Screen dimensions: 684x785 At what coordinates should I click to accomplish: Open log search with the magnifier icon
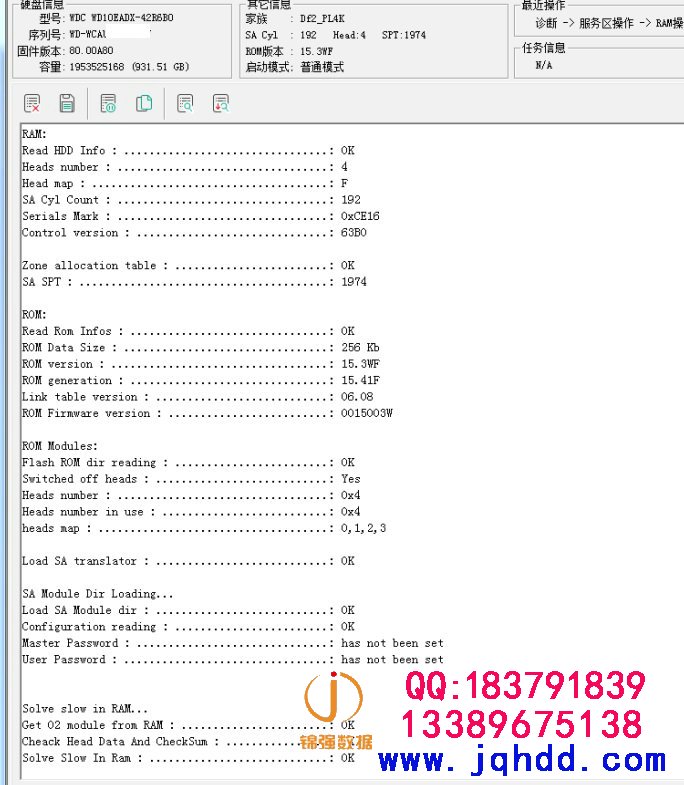click(x=185, y=104)
